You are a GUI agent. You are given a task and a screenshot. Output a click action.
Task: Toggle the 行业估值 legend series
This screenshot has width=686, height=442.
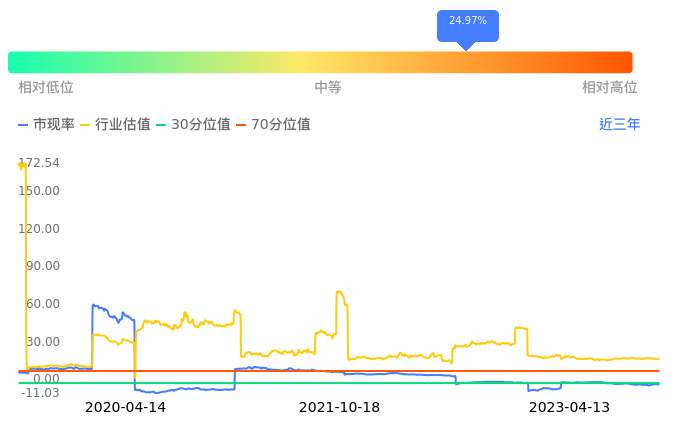tap(115, 125)
